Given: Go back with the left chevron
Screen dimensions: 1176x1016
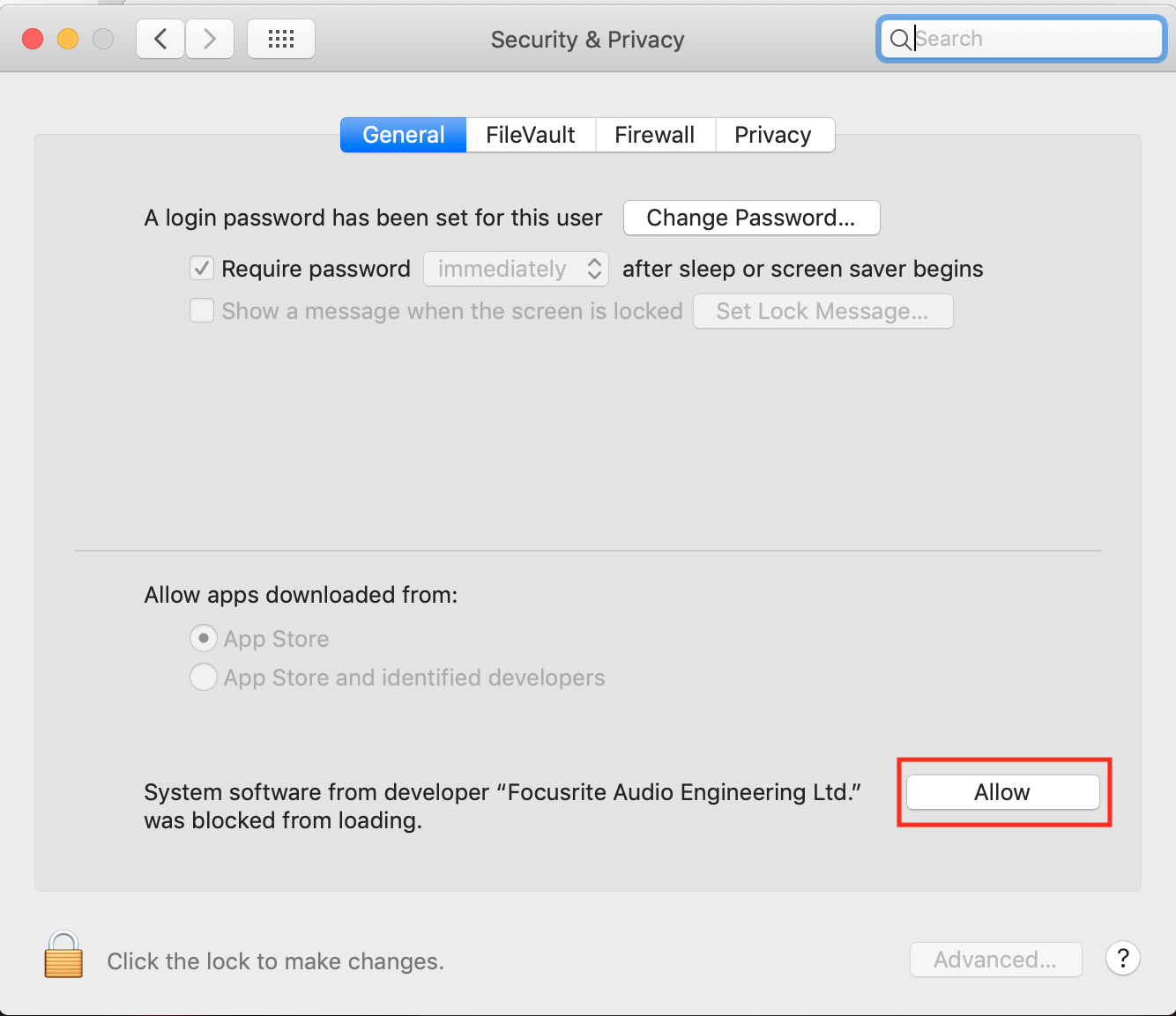Looking at the screenshot, I should click(x=160, y=39).
